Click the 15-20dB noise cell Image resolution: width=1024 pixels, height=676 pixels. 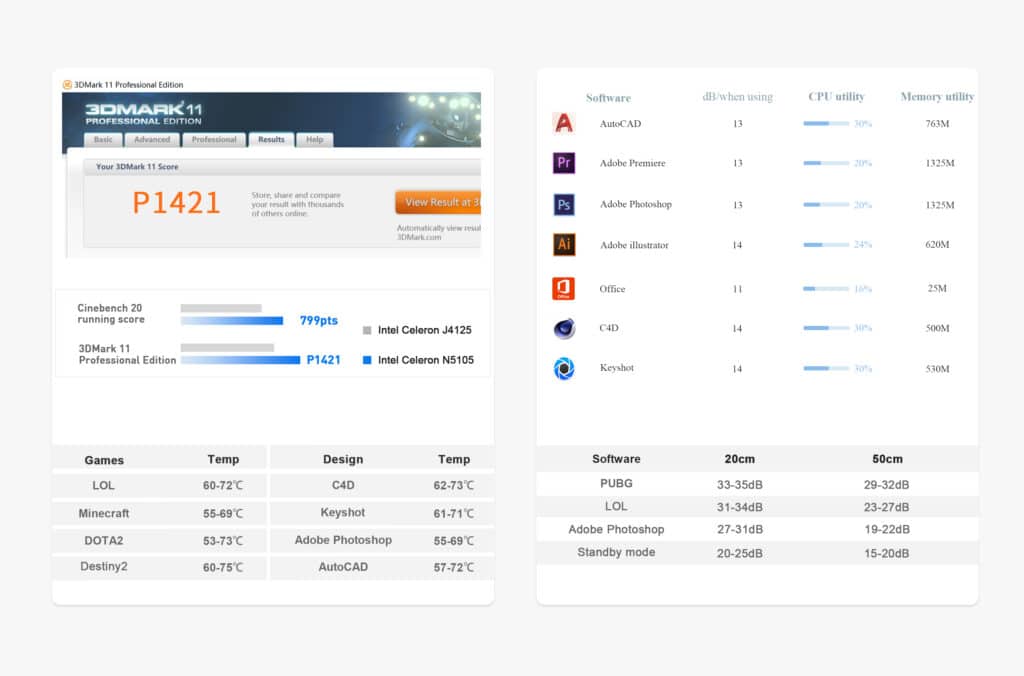(886, 553)
